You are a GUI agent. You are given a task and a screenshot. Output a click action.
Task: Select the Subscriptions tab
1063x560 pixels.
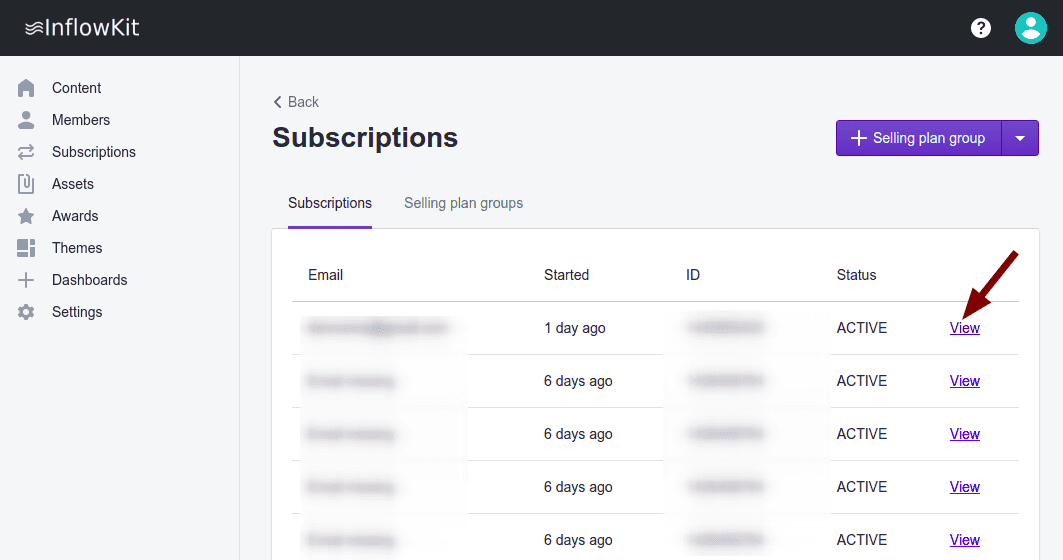click(x=330, y=203)
